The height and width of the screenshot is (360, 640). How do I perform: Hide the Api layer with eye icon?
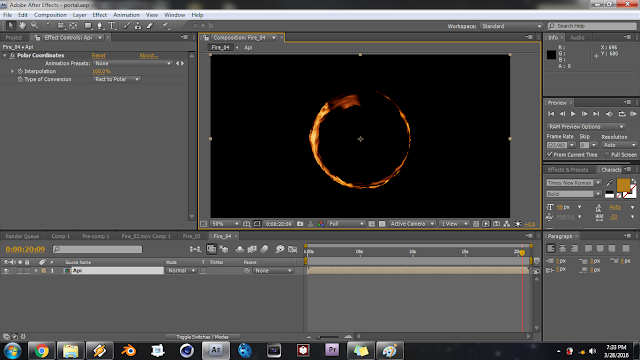(6, 271)
